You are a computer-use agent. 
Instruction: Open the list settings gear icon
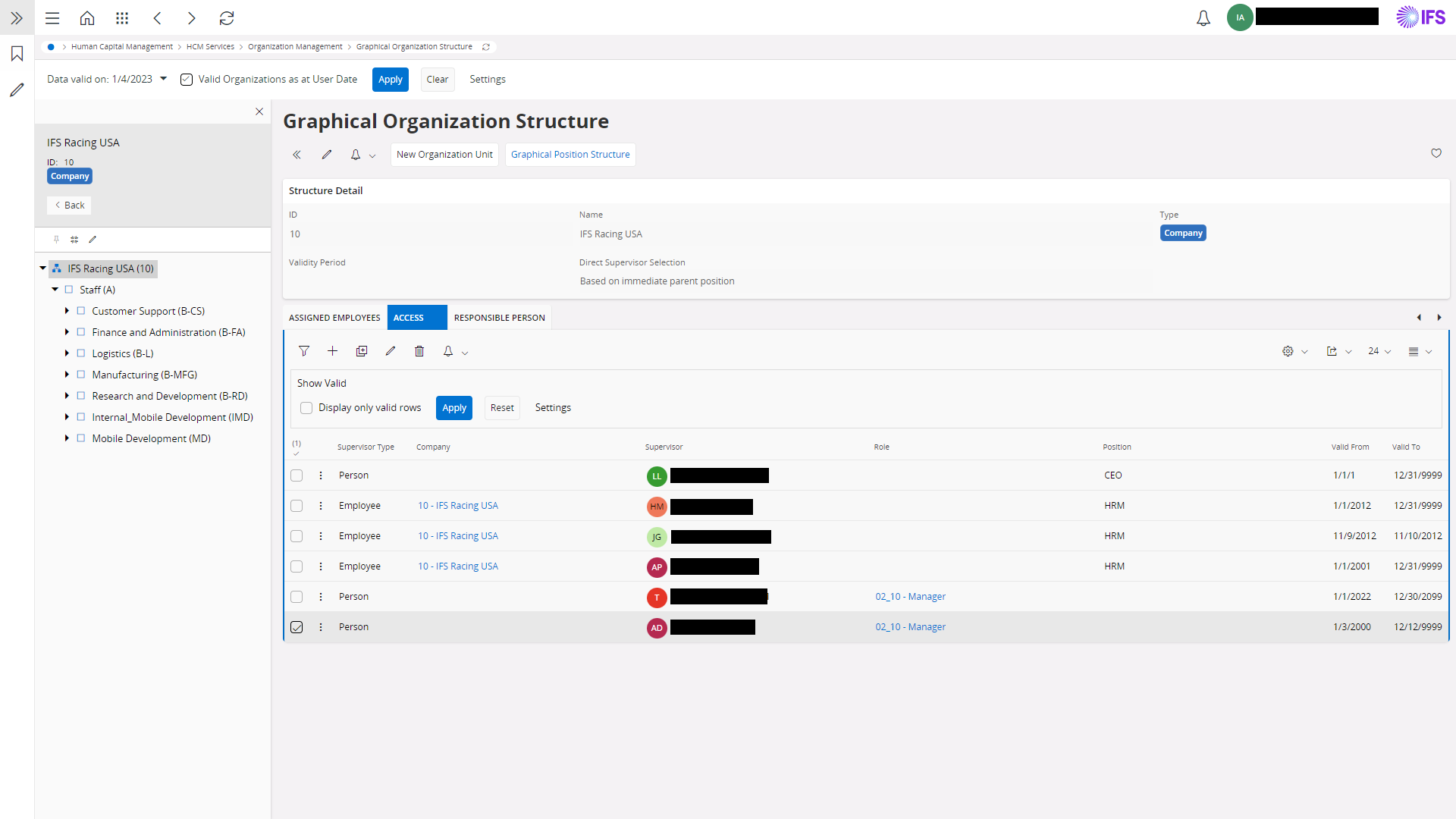[1288, 351]
